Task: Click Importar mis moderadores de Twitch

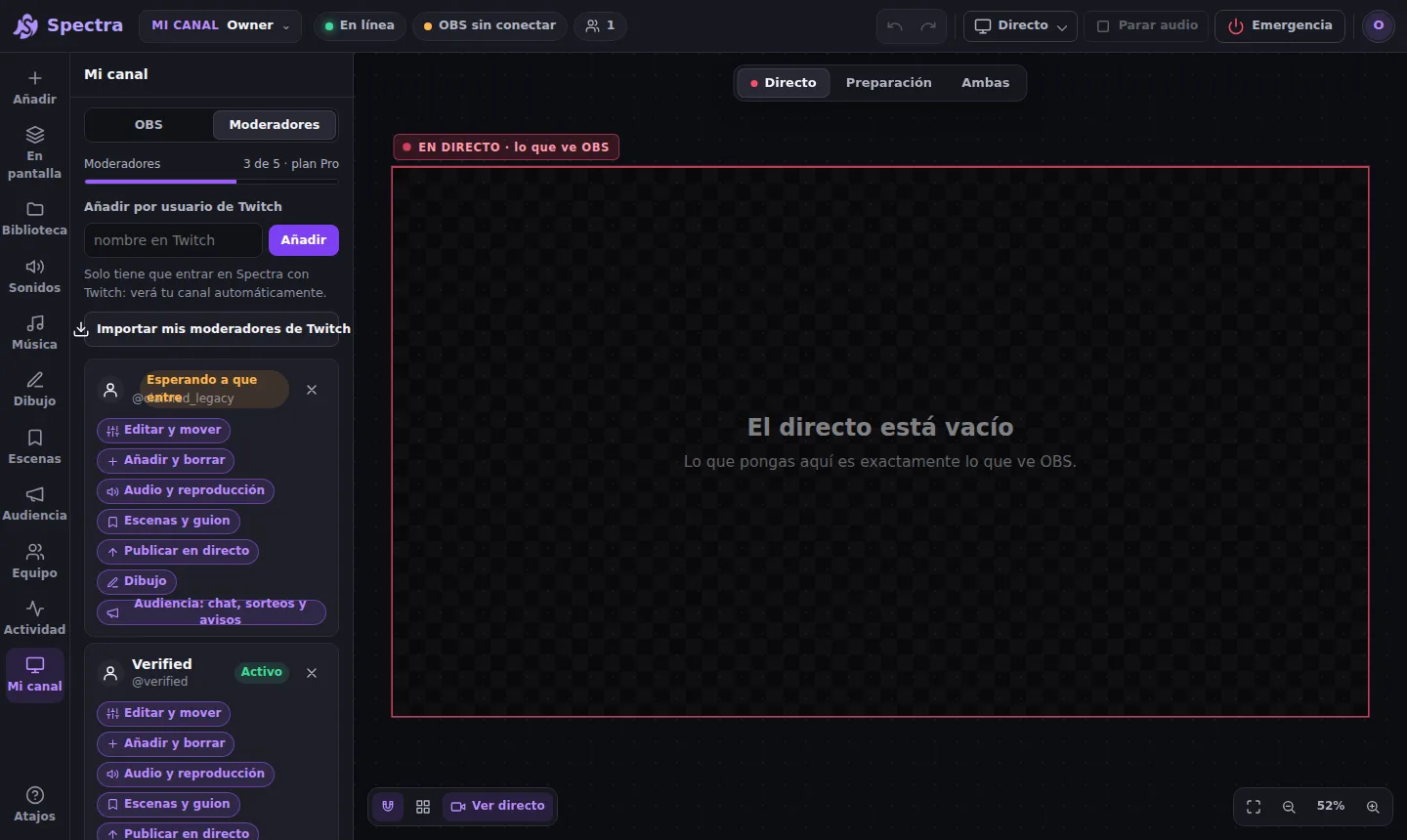Action: [211, 329]
